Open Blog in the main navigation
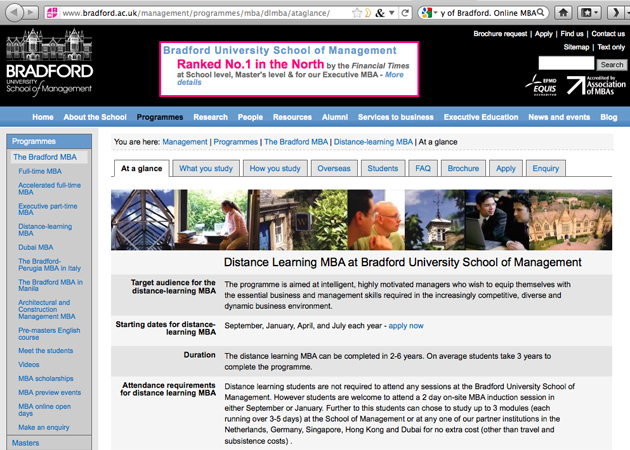The width and height of the screenshot is (630, 450). coord(609,117)
